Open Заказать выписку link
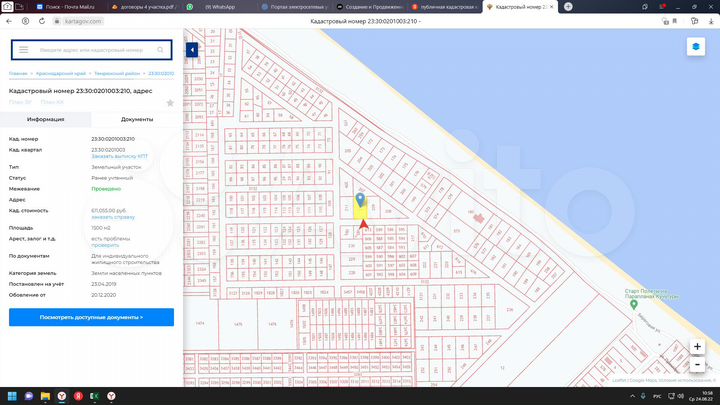The image size is (720, 405). [x=116, y=156]
